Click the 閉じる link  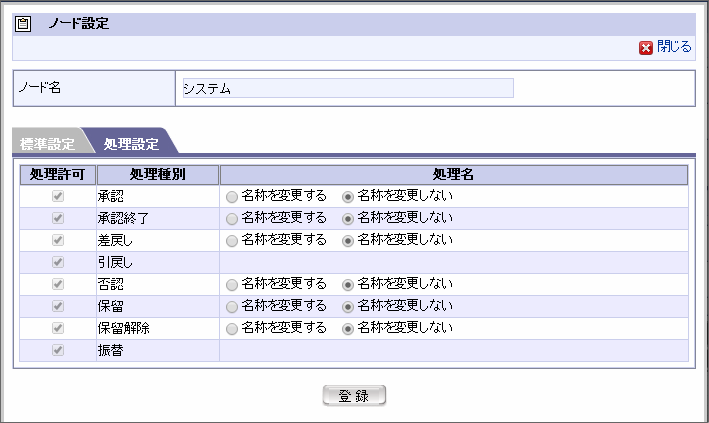[674, 47]
